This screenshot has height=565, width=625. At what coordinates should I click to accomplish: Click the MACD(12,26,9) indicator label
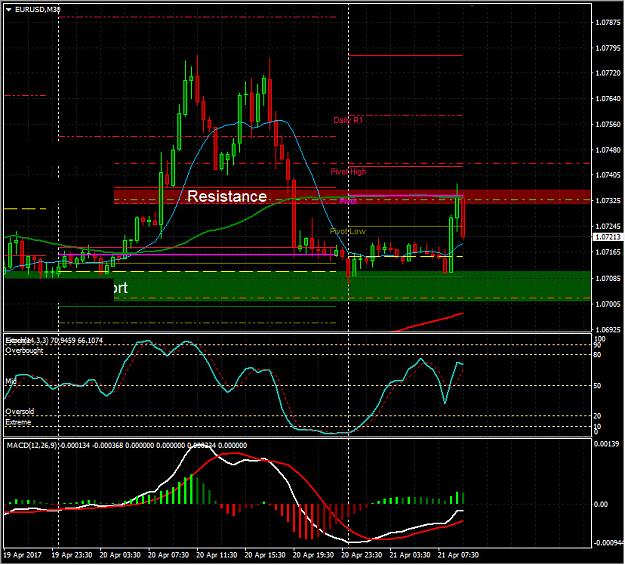(33, 445)
